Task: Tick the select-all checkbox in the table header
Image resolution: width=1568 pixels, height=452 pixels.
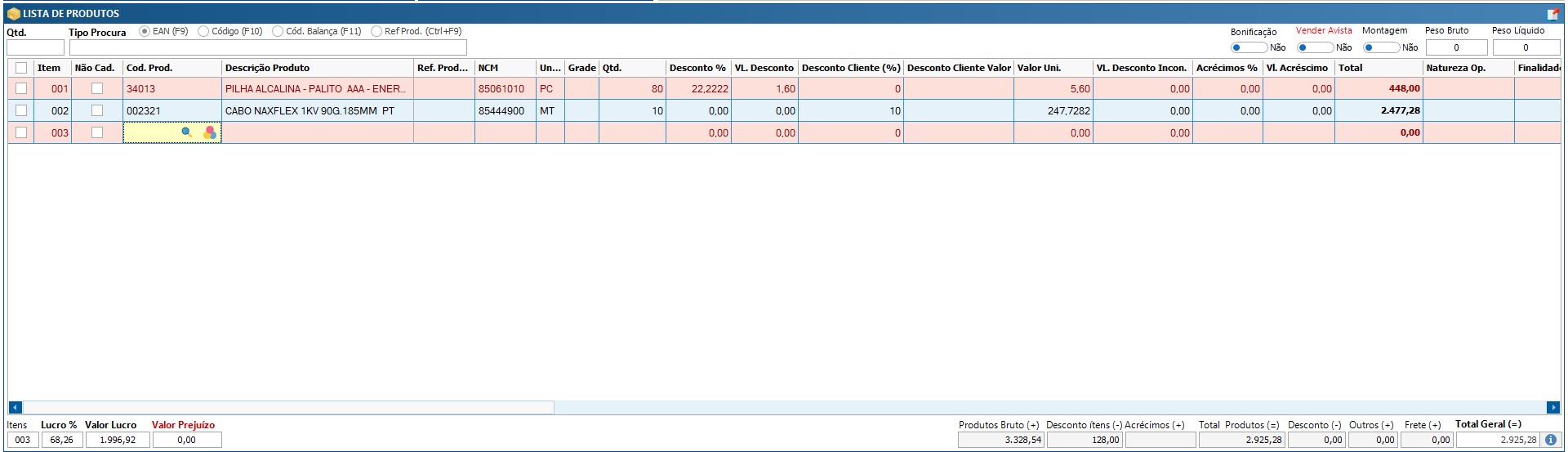Action: [21, 68]
